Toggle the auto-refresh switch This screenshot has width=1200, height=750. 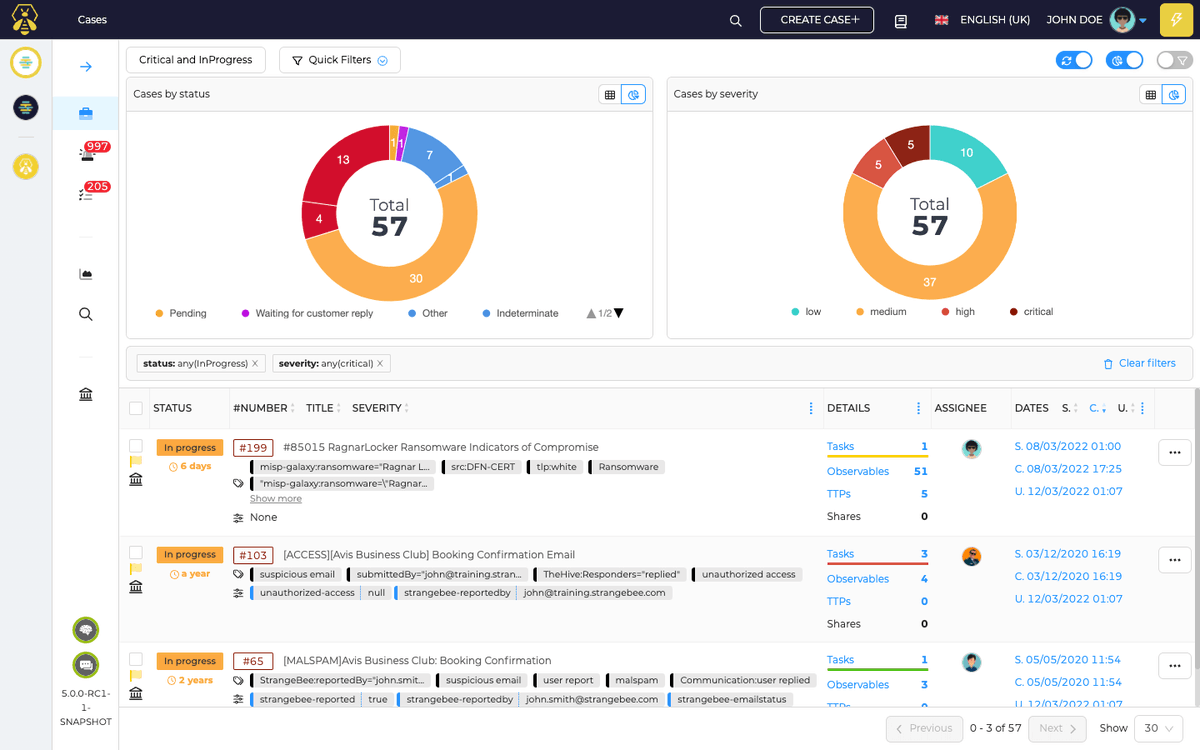click(1074, 60)
